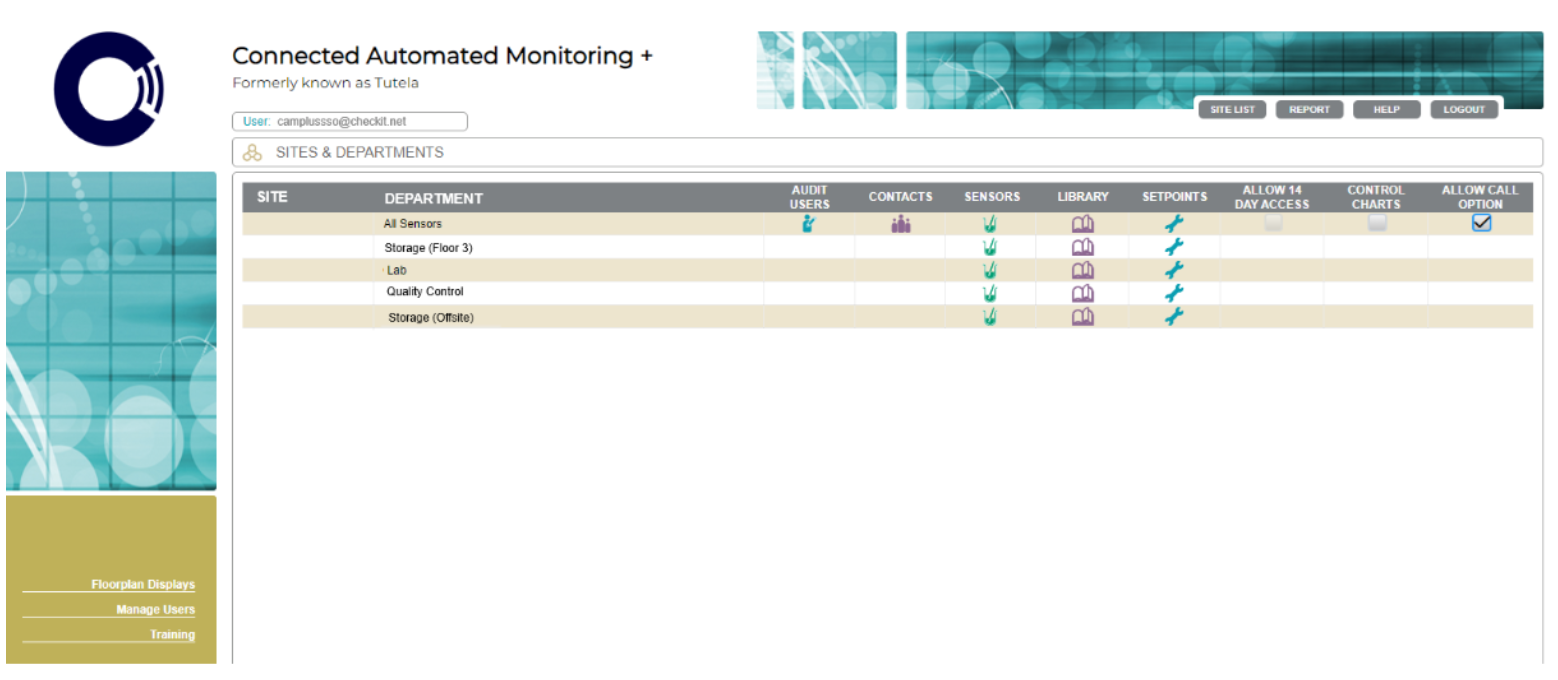Image resolution: width=1558 pixels, height=680 pixels.
Task: Open the Library for the Lab department
Action: point(1083,269)
